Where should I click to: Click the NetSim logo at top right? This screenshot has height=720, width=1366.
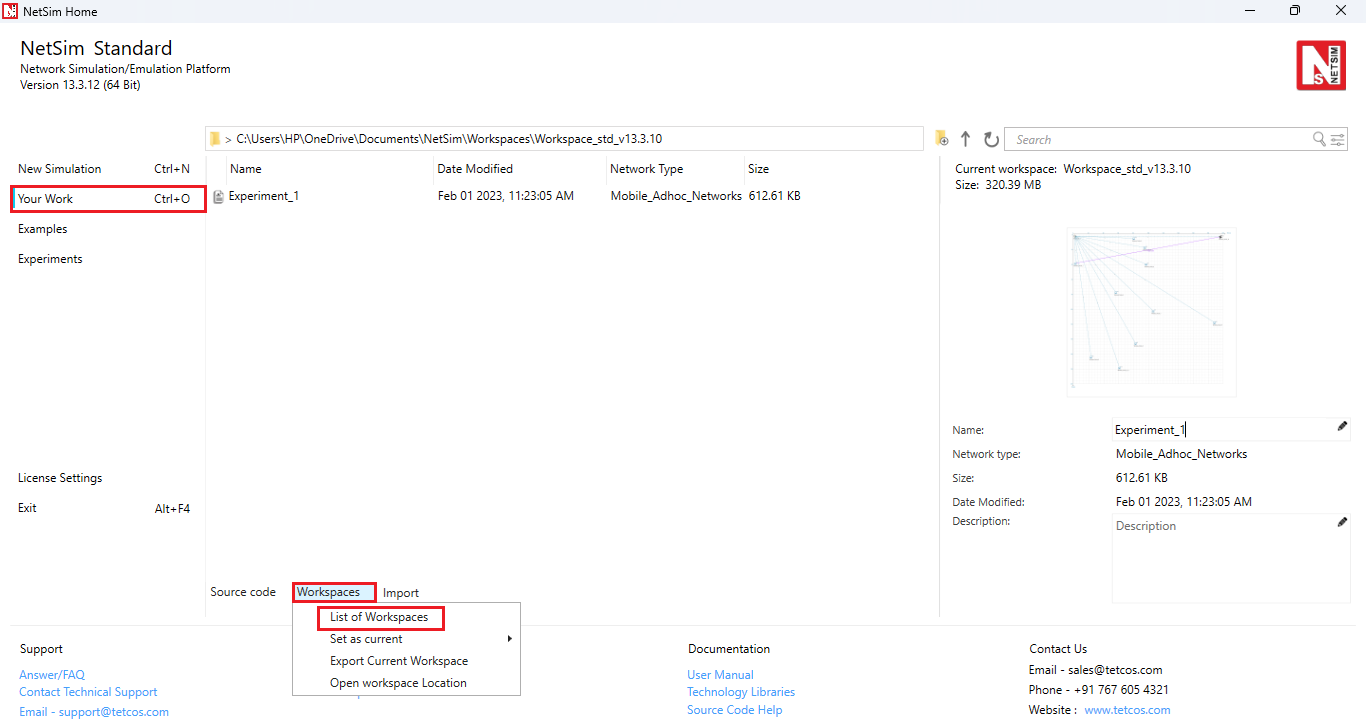click(x=1321, y=65)
